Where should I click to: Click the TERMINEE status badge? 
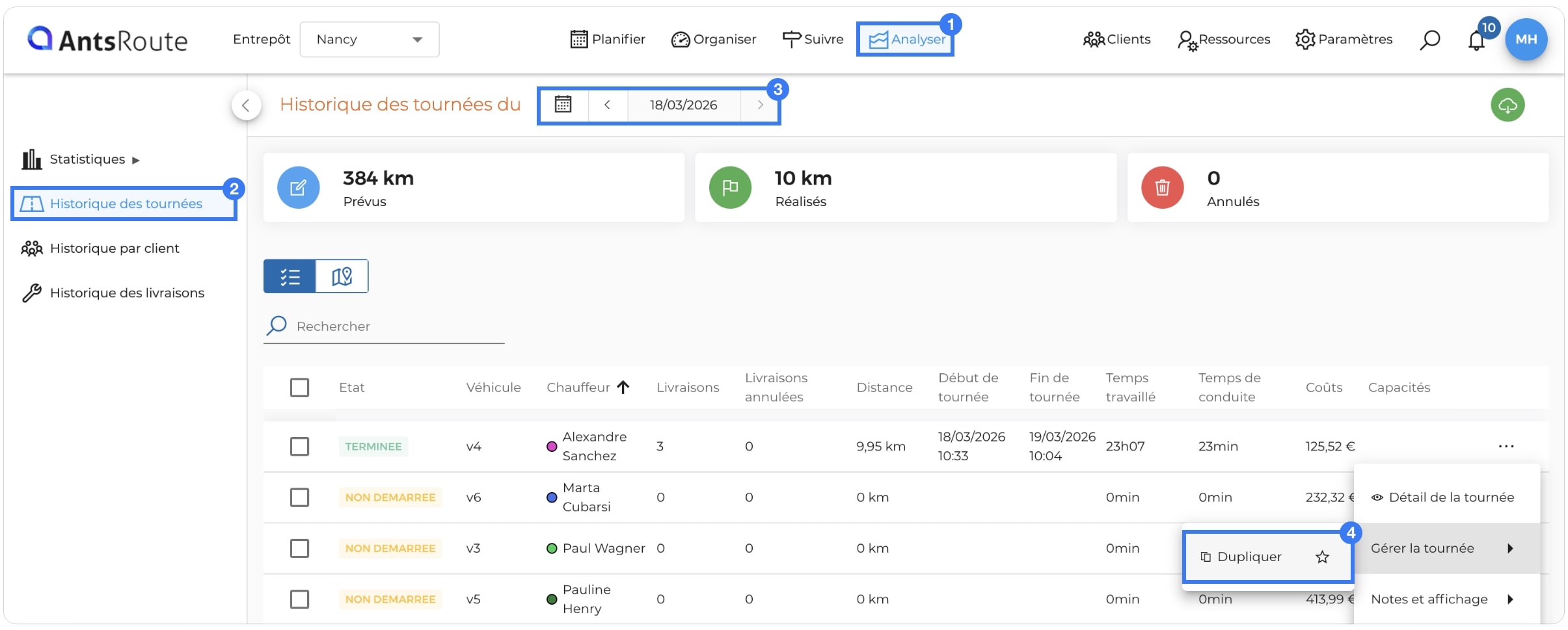point(373,447)
